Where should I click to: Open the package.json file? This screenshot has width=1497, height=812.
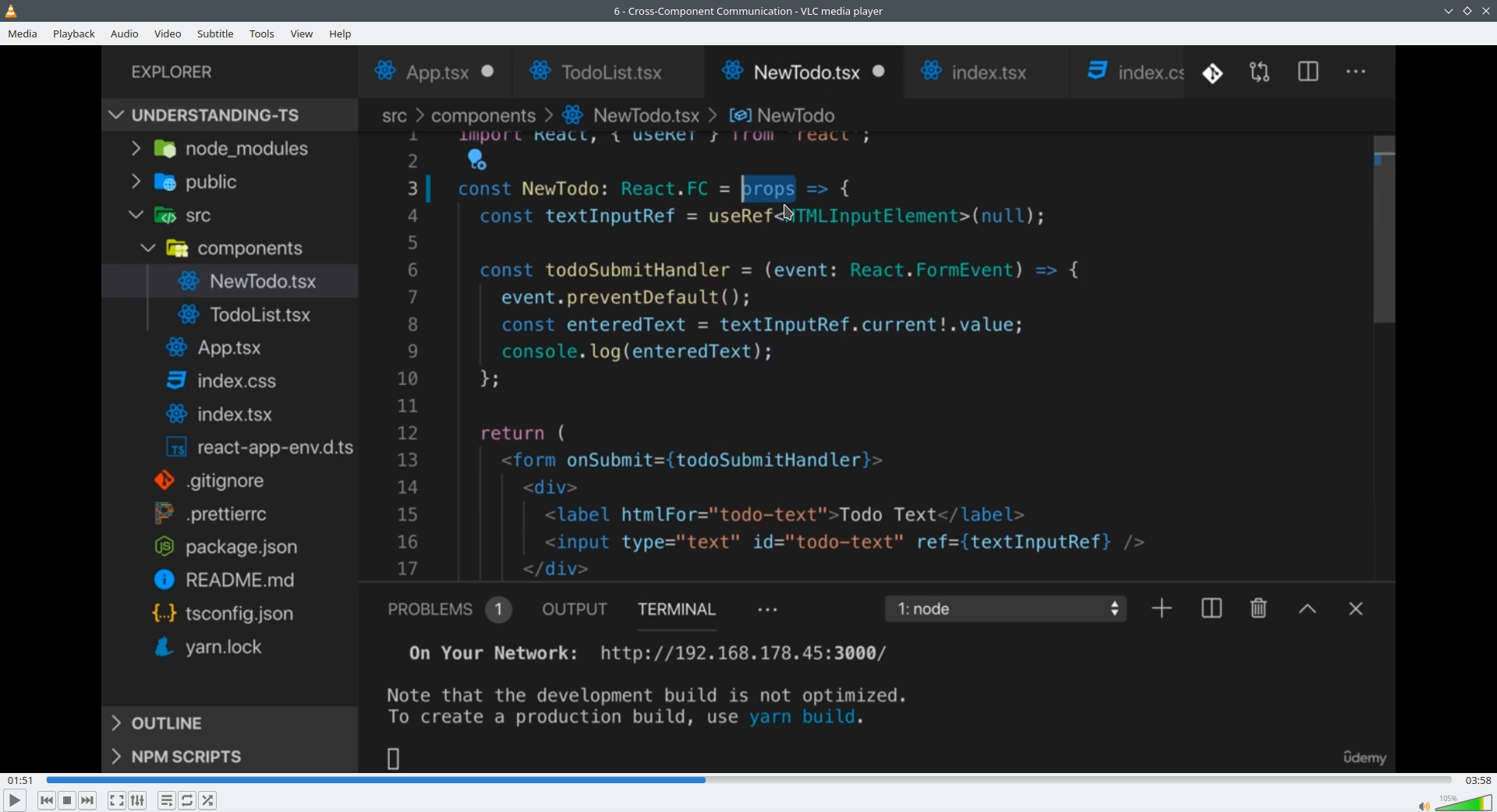coord(229,548)
